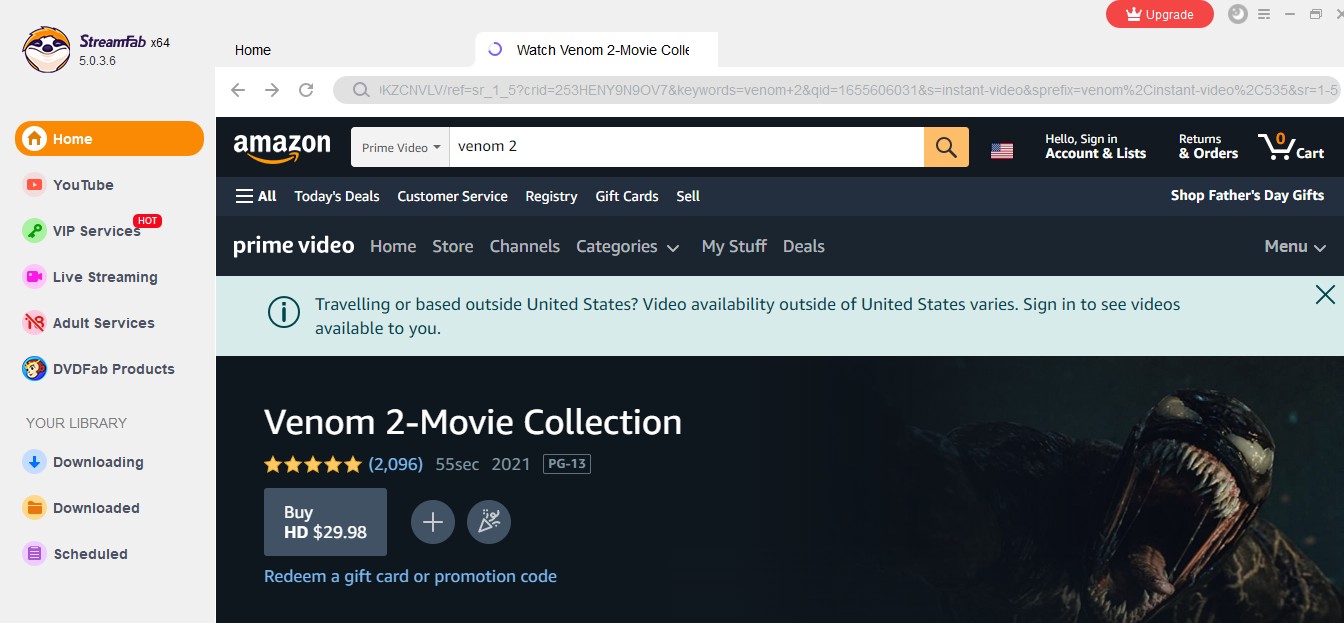Screen dimensions: 1344x623
Task: Open the Scheduled library list
Action: pyautogui.click(x=90, y=554)
